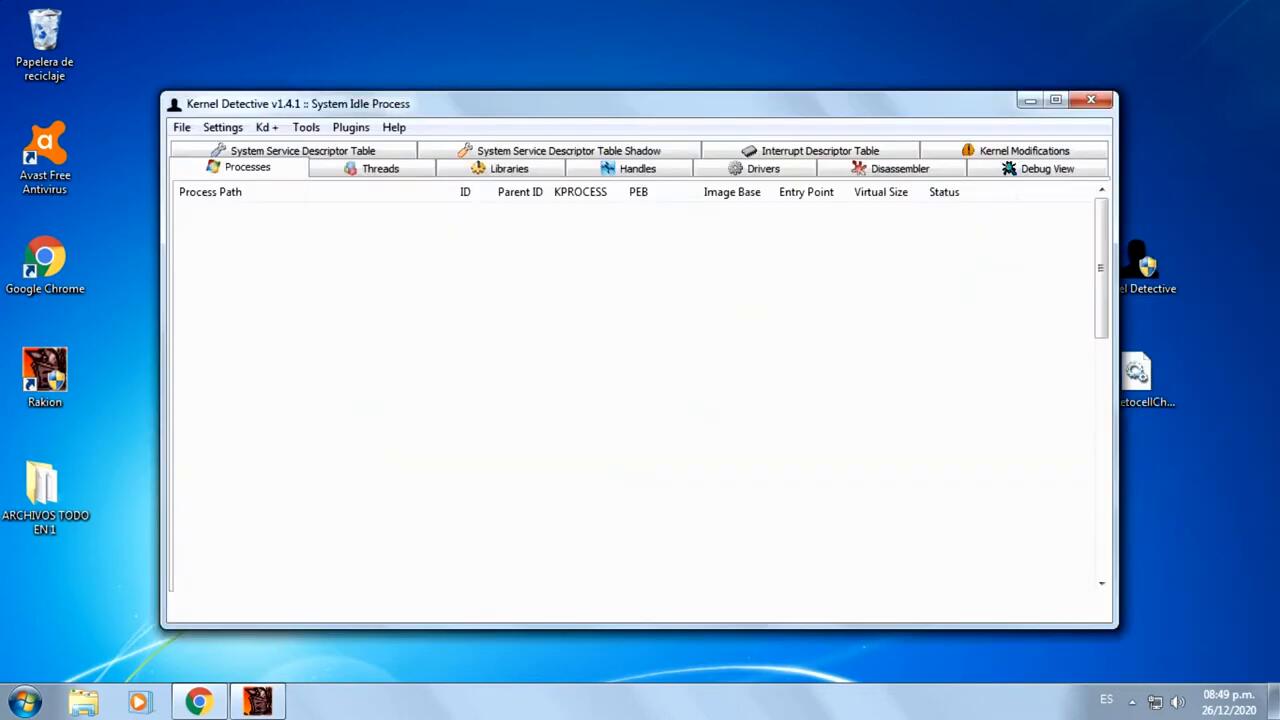The height and width of the screenshot is (720, 1280).
Task: Open the Kd + menu
Action: click(267, 128)
